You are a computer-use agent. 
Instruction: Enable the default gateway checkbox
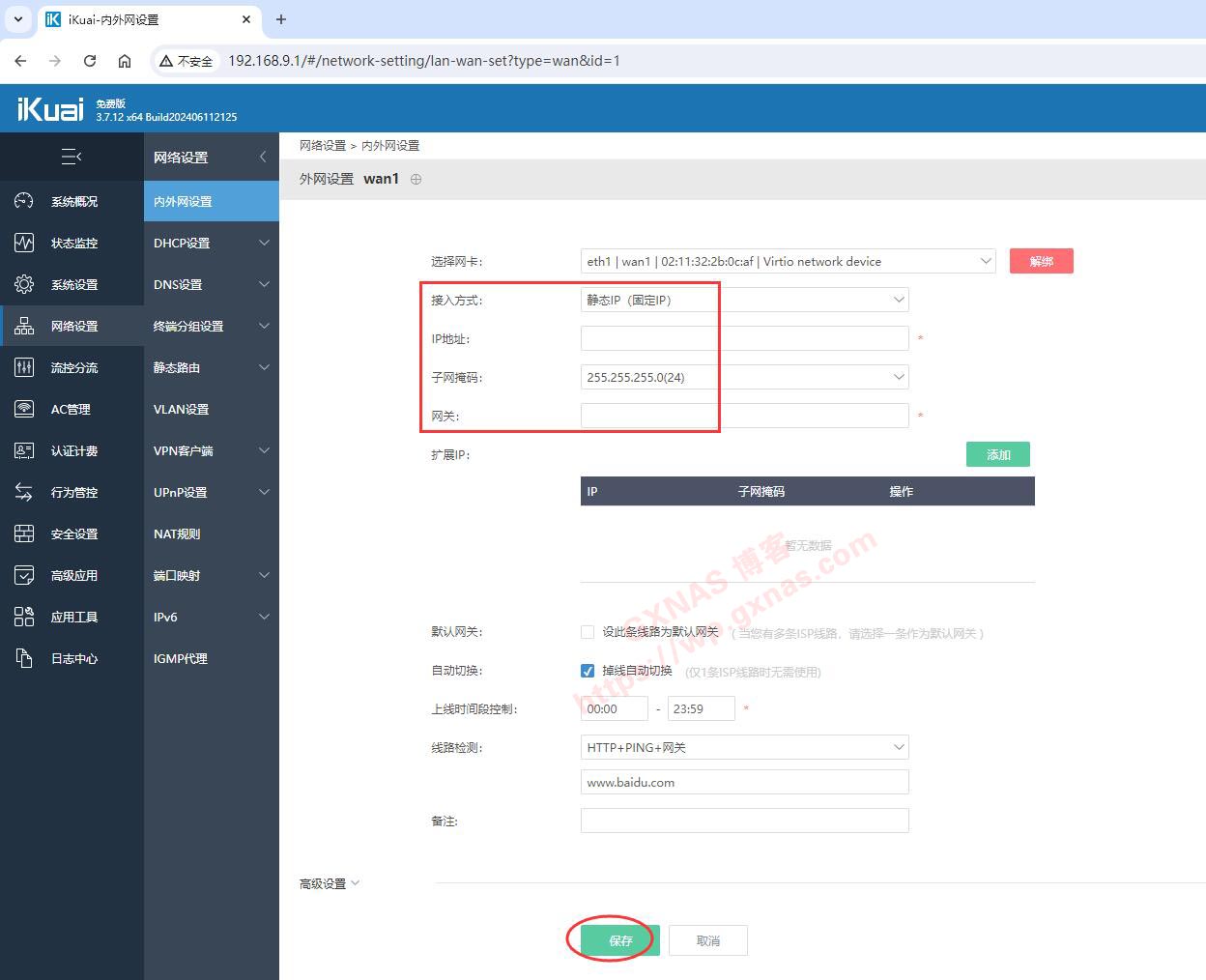(588, 632)
